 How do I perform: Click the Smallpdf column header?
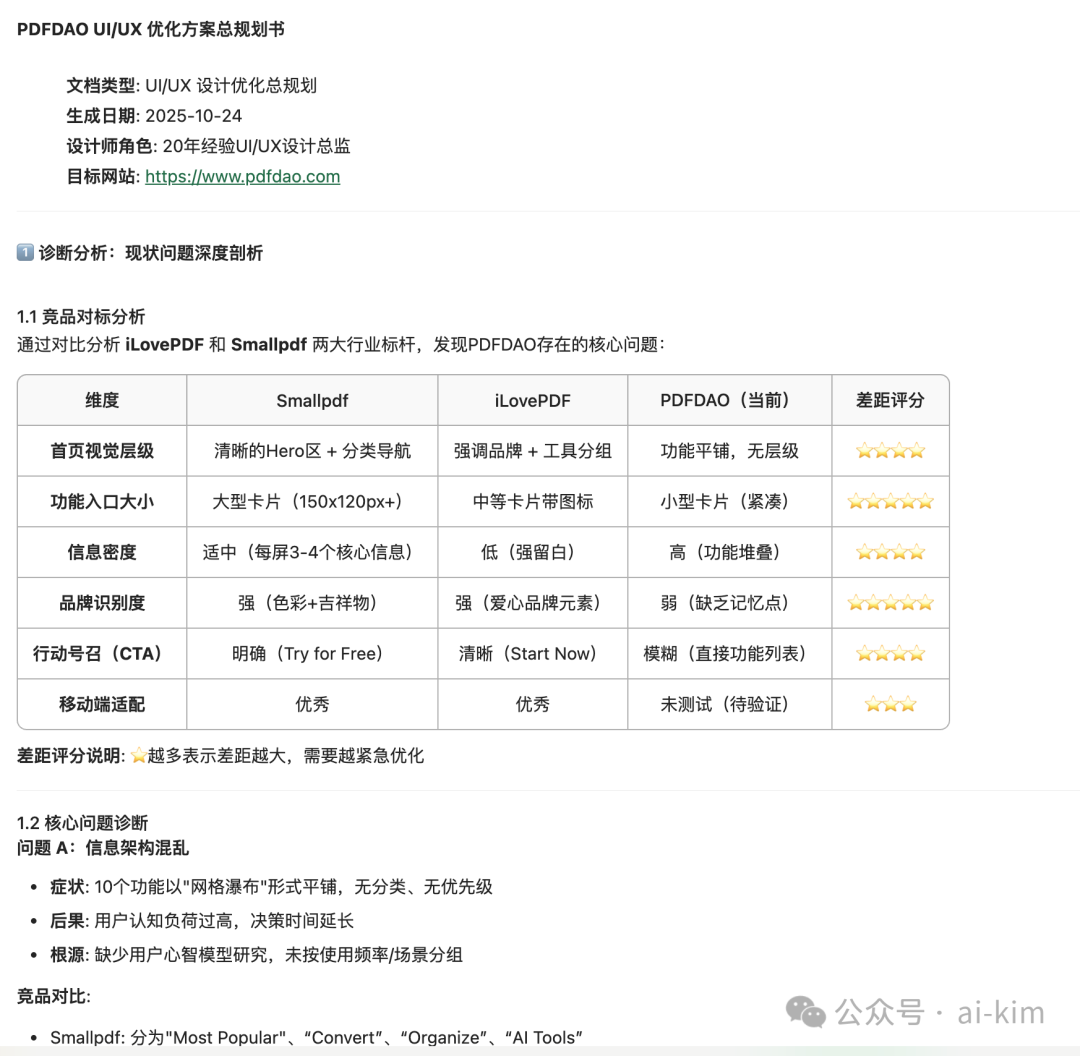pos(311,400)
